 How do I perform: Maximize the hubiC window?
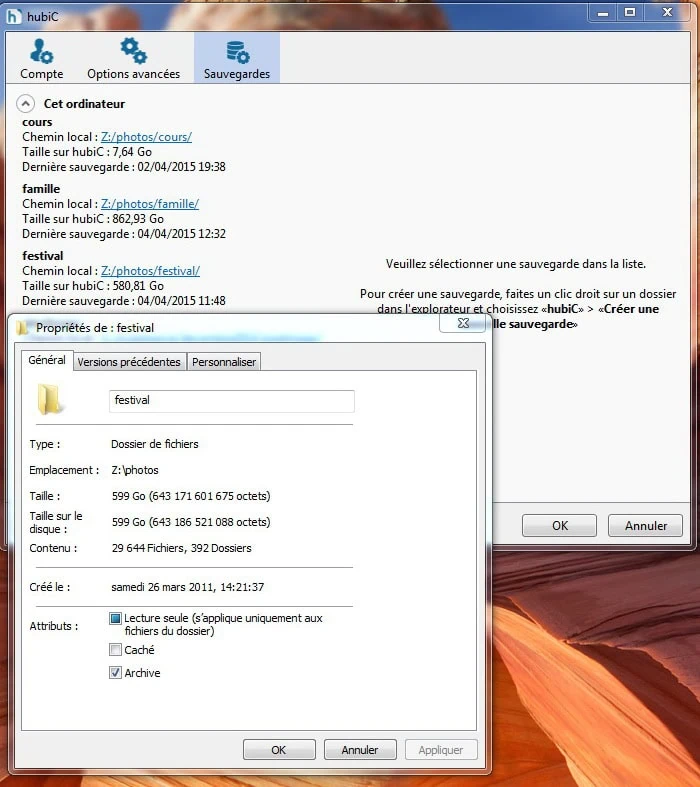(630, 12)
